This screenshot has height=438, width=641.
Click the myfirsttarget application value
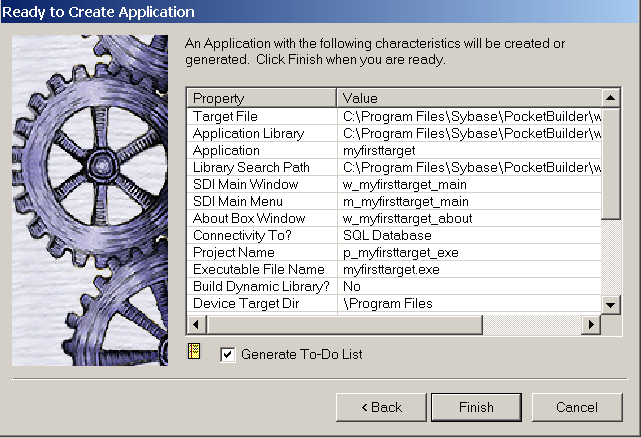click(379, 151)
